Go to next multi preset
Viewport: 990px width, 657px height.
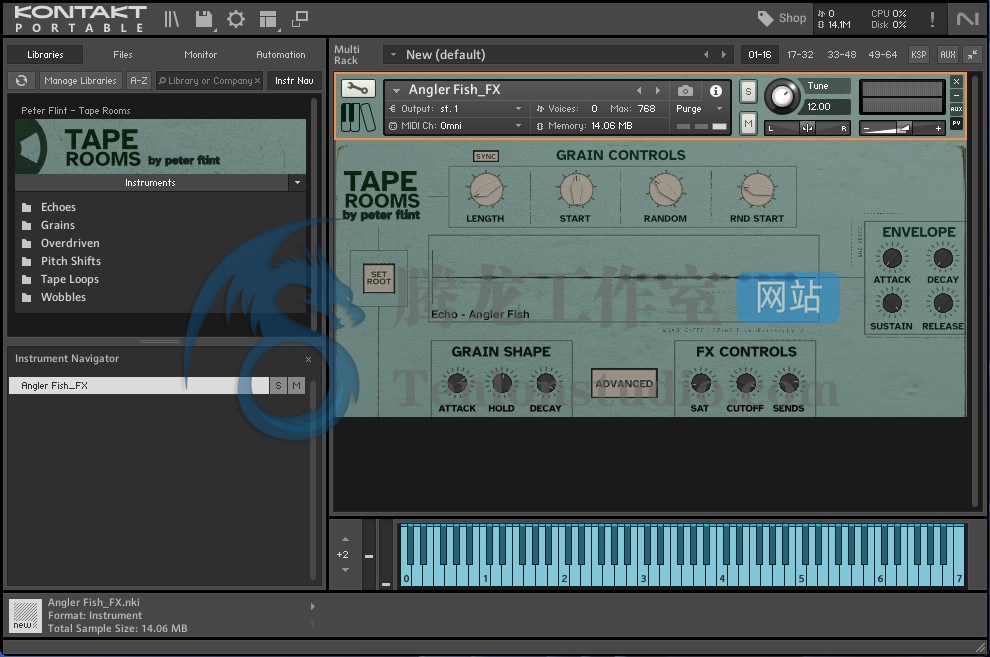pyautogui.click(x=724, y=55)
